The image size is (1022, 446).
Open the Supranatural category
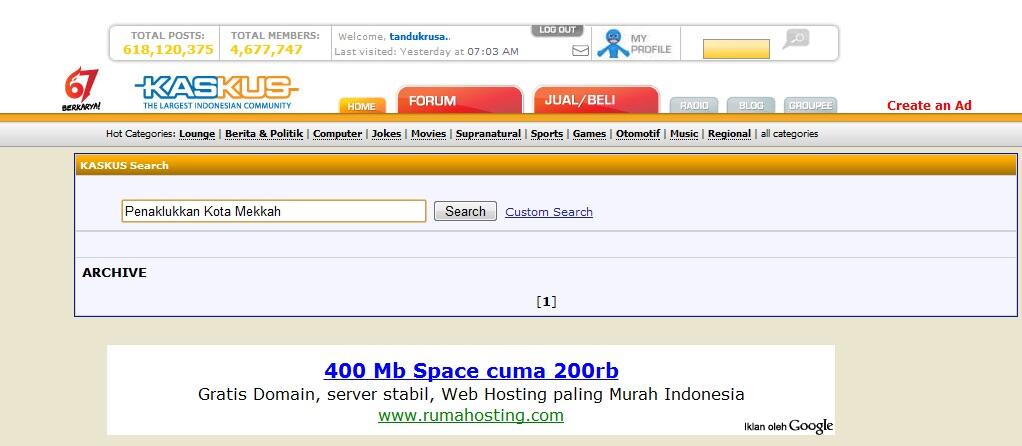tap(488, 134)
